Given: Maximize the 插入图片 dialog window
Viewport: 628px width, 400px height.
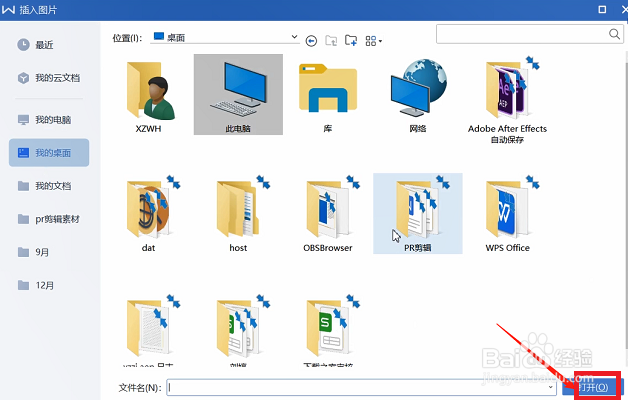Looking at the screenshot, I should 602,9.
